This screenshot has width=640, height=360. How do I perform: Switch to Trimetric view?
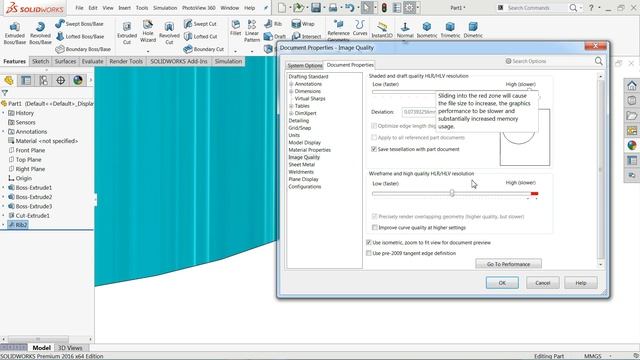[450, 30]
